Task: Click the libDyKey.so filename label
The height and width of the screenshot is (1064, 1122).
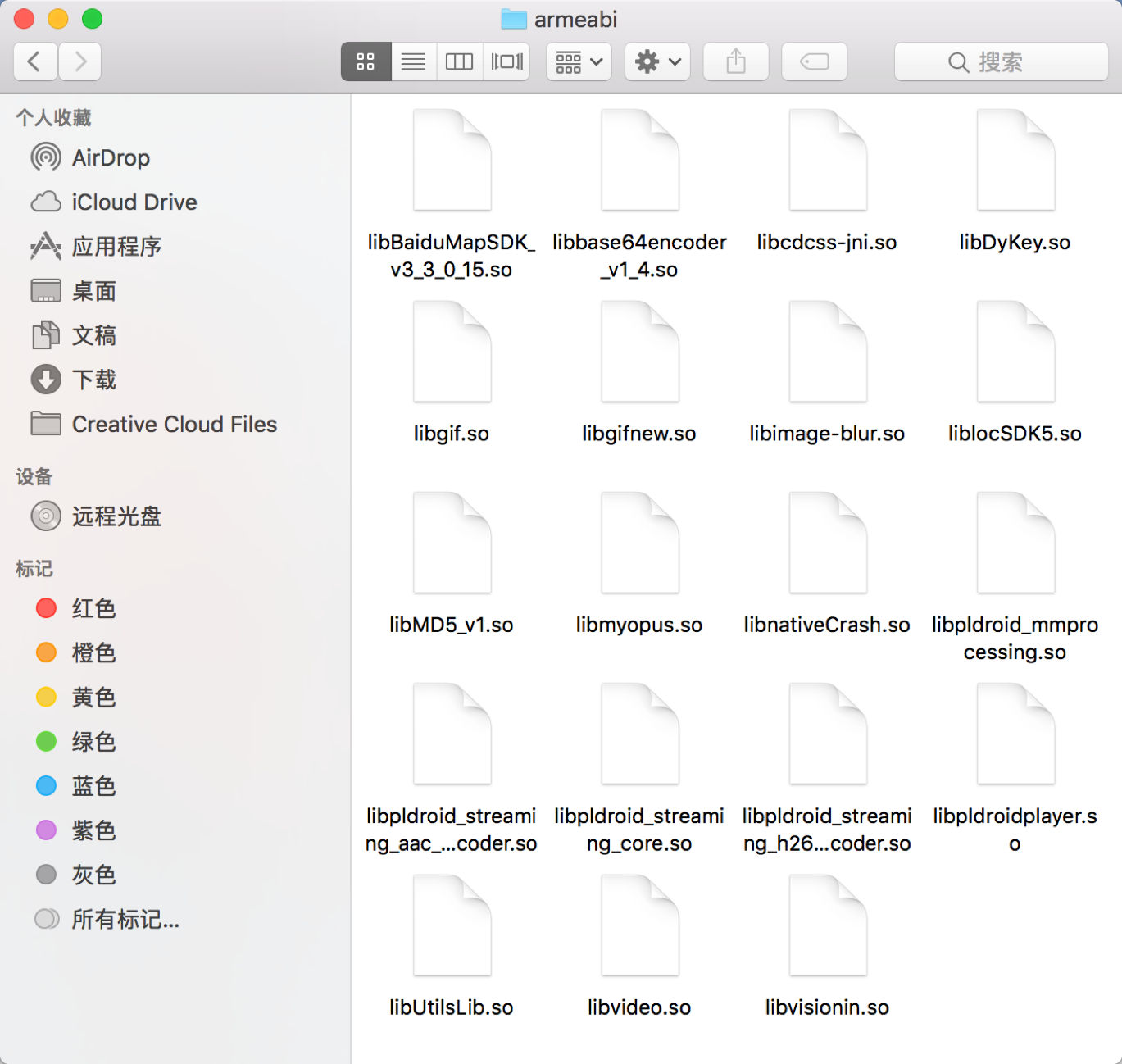Action: pyautogui.click(x=1015, y=243)
